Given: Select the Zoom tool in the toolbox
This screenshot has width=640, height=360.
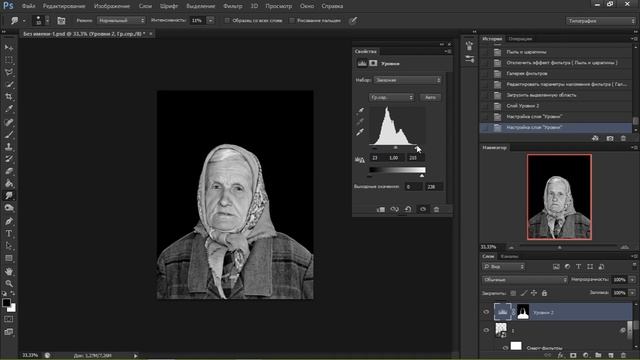Looking at the screenshot, I should pos(9,283).
